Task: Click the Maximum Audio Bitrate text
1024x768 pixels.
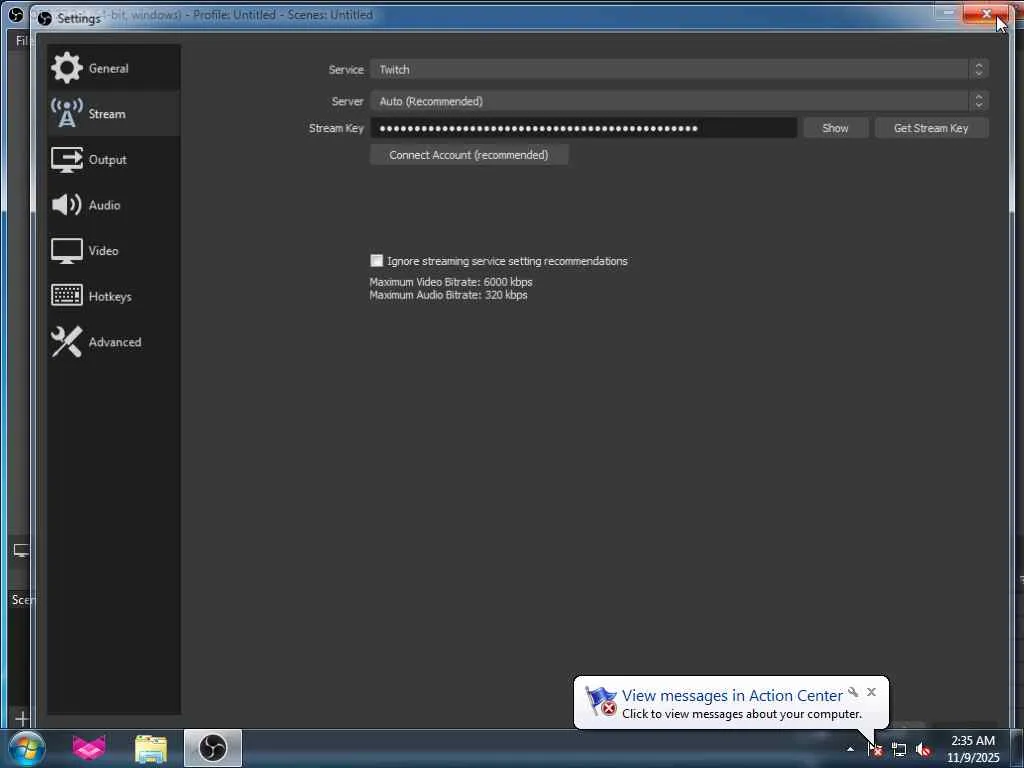Action: coord(448,295)
